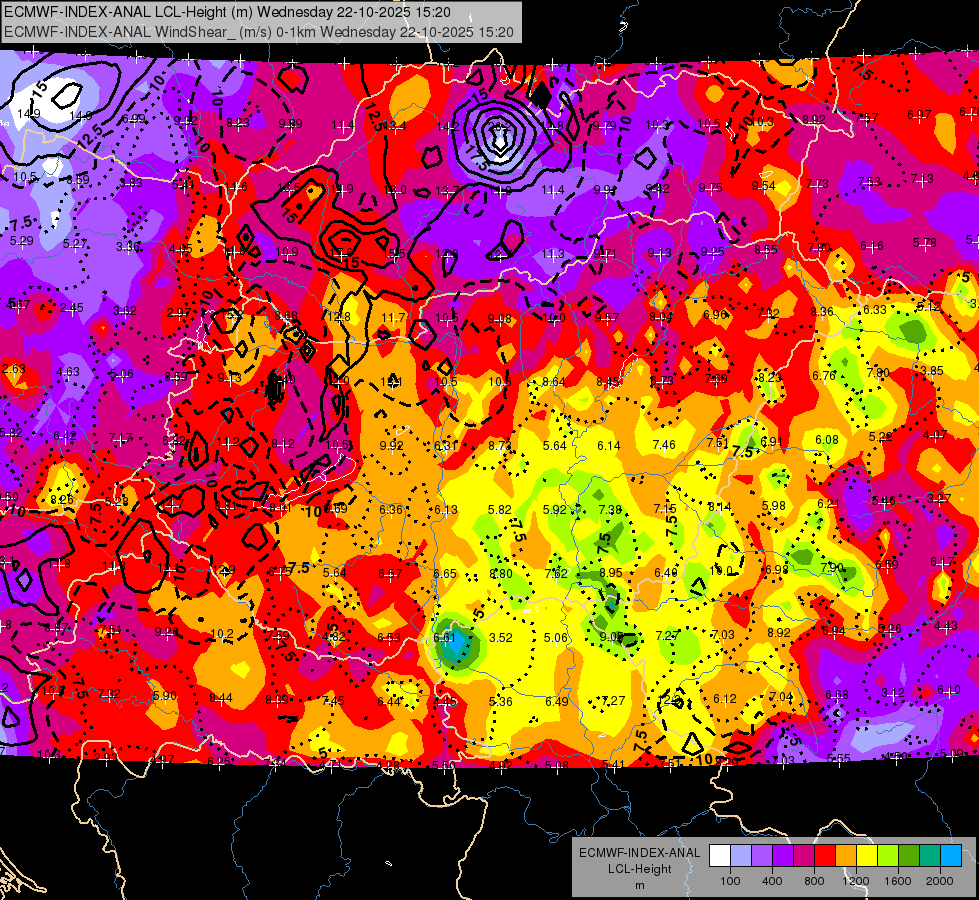Screen dimensions: 979x900
Task: Click the map value 6.14
Action: click(609, 445)
